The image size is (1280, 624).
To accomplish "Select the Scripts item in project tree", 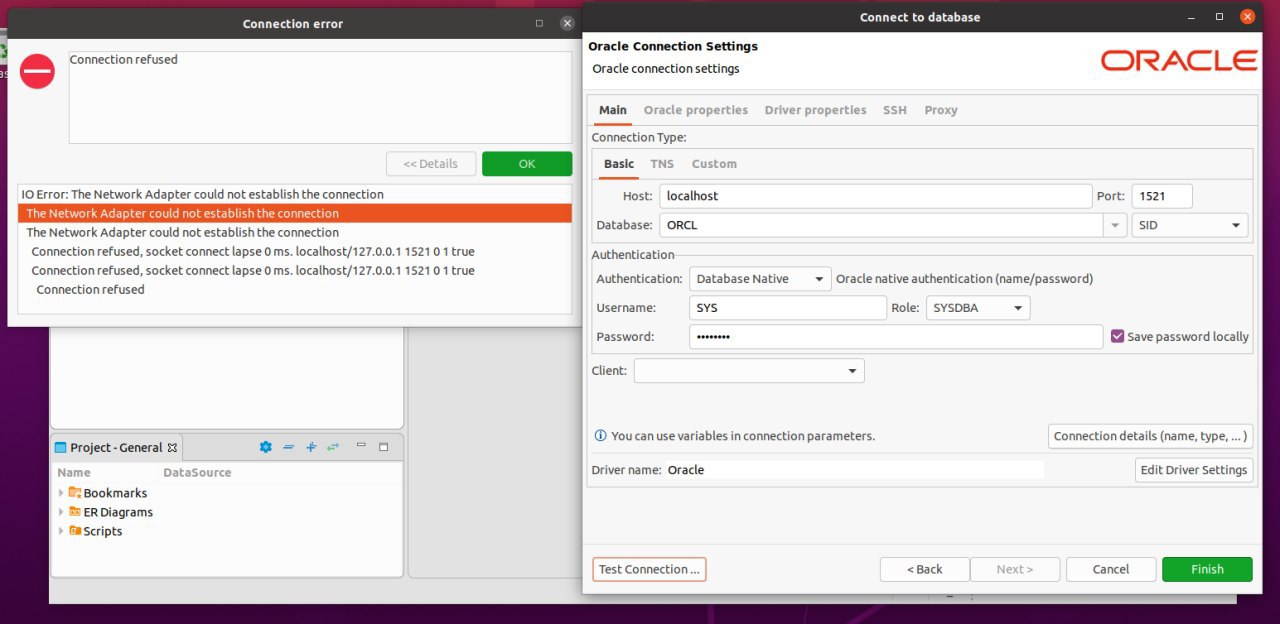I will point(103,531).
